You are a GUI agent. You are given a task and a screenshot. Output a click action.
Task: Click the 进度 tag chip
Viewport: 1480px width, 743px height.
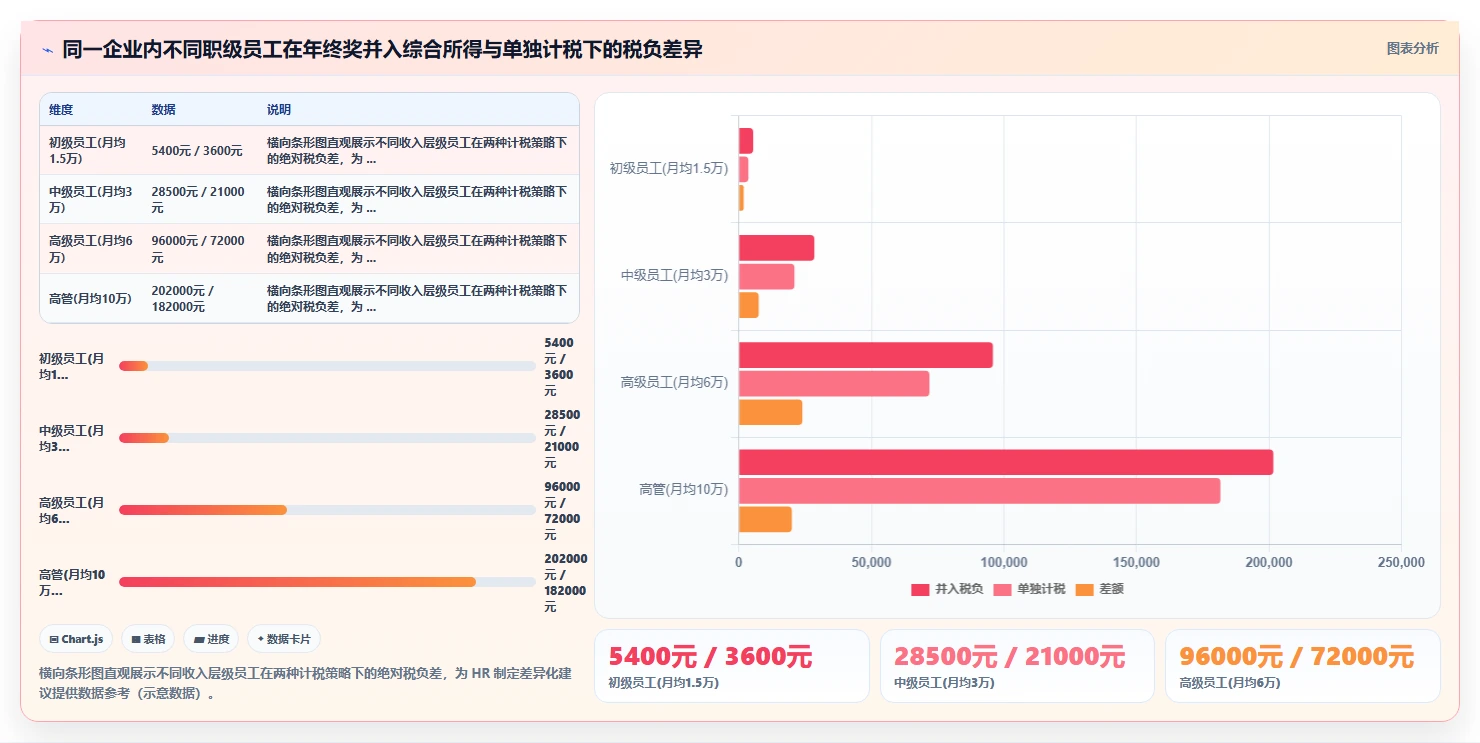[x=211, y=639]
